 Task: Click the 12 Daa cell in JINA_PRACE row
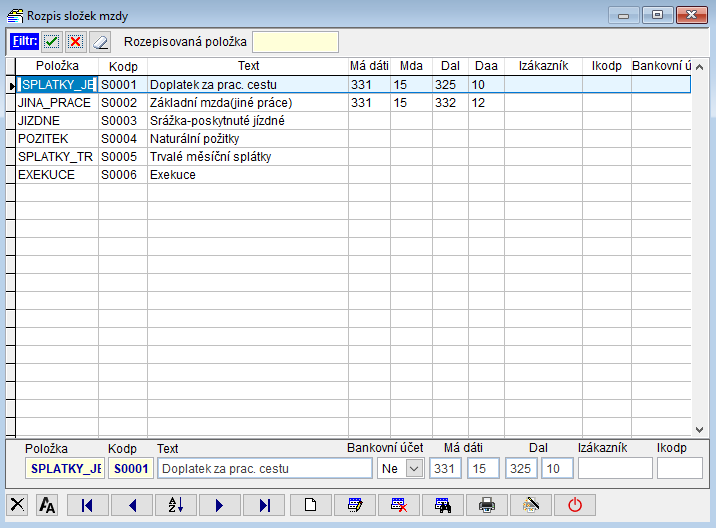click(x=486, y=103)
